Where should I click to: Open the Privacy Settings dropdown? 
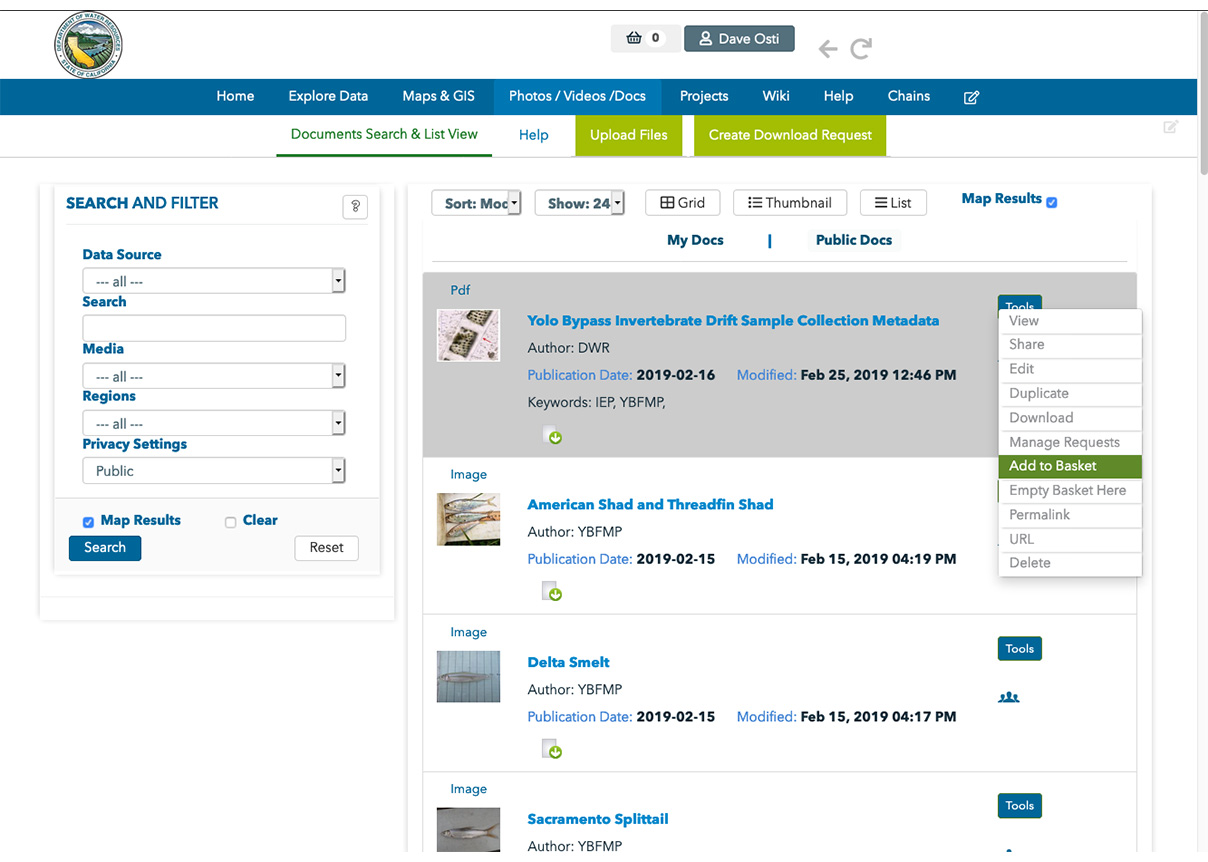214,471
